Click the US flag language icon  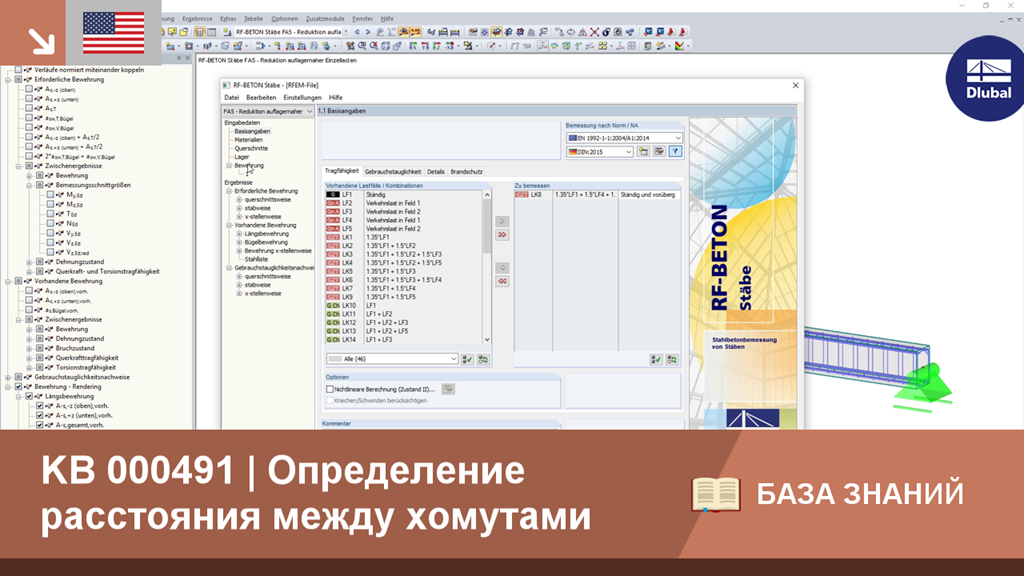pos(114,33)
